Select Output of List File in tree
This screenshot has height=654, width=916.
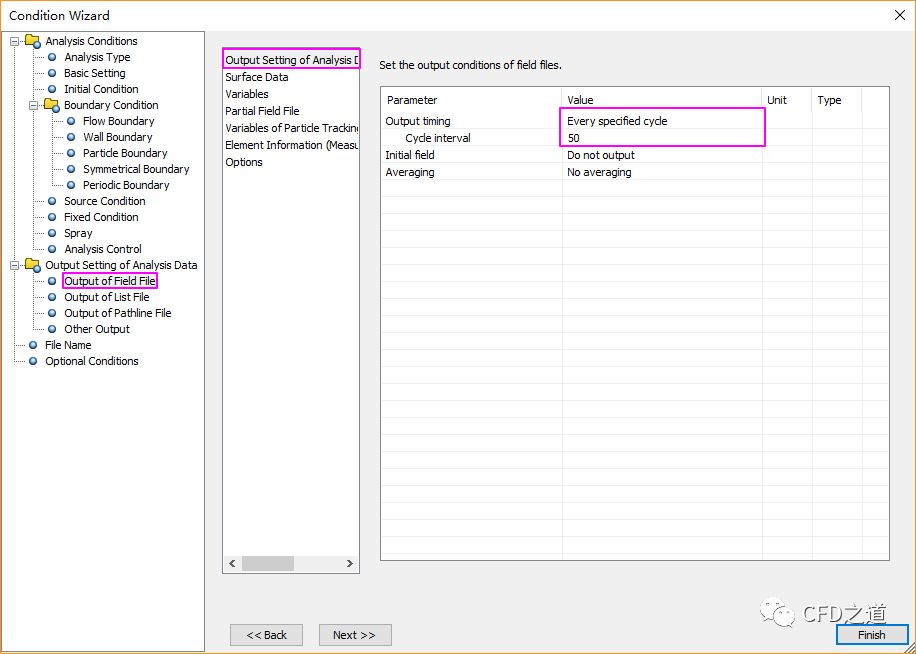[106, 297]
